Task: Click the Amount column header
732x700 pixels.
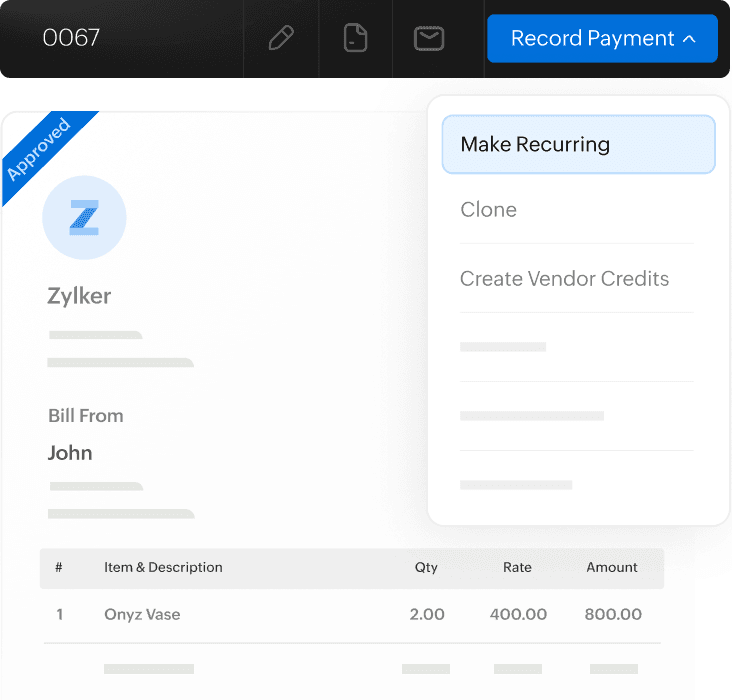Action: pyautogui.click(x=612, y=567)
